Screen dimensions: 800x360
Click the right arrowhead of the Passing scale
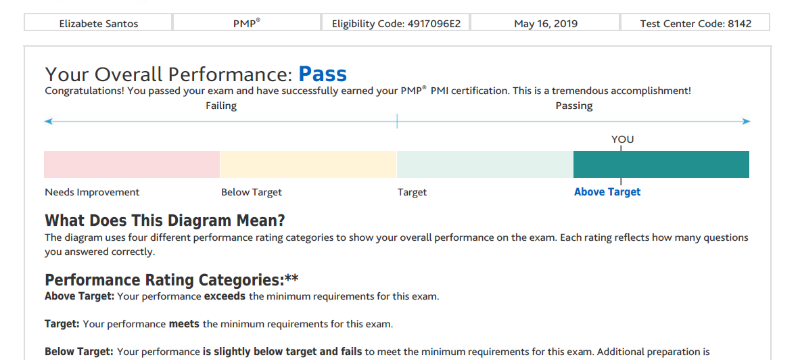746,121
